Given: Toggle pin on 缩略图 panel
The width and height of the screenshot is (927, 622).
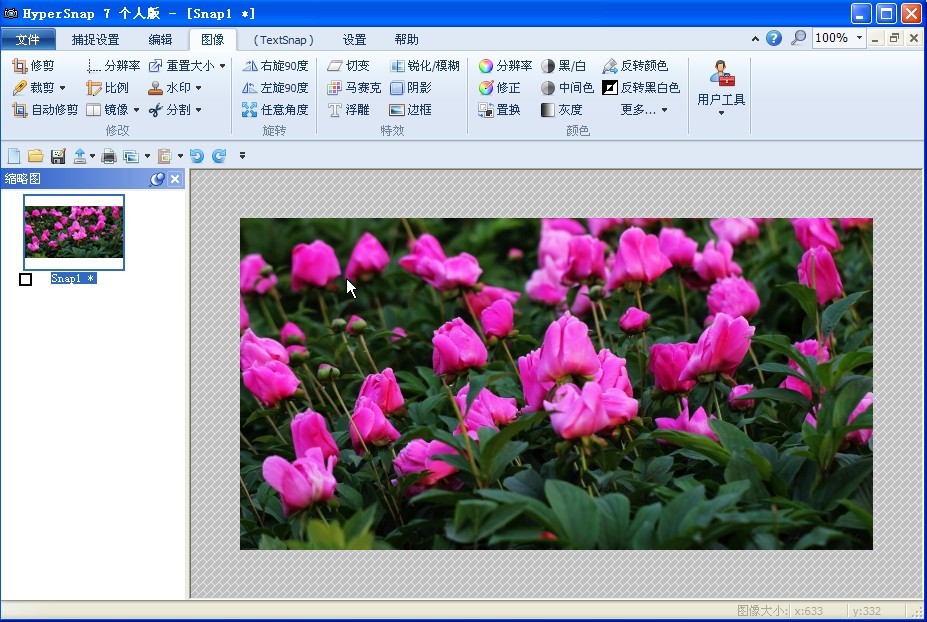Looking at the screenshot, I should (157, 179).
